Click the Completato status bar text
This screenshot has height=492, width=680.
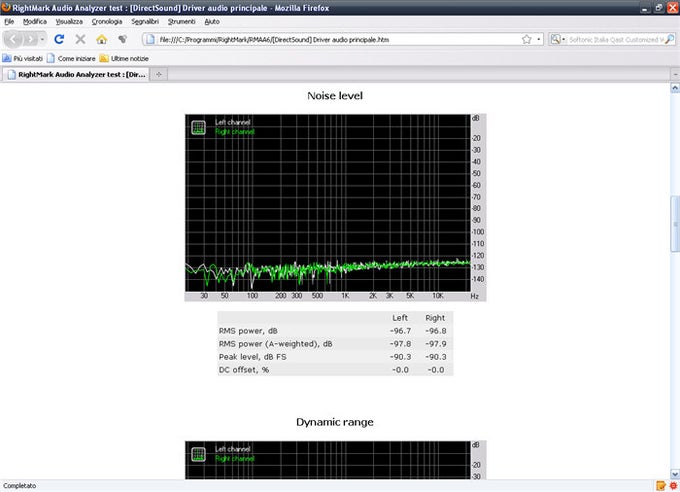20,485
